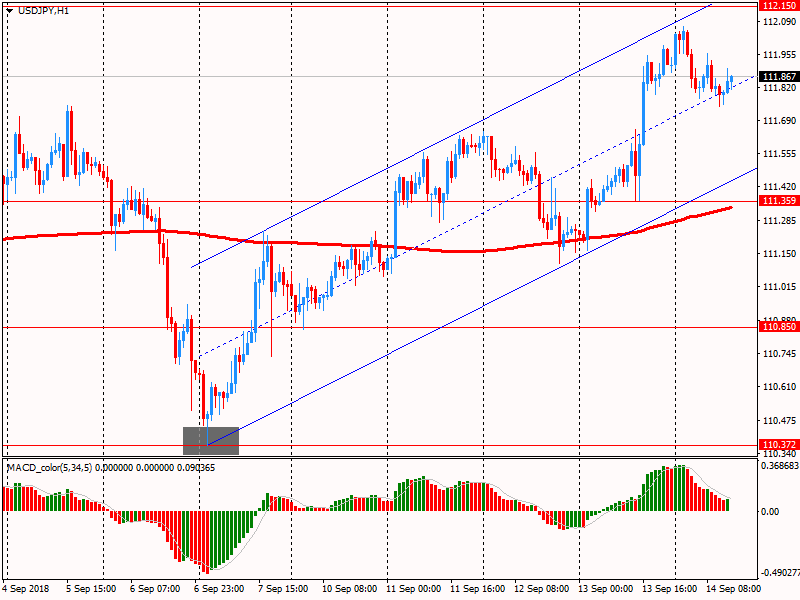Open the USDJPY,H1 chart dropdown arrow
This screenshot has width=800, height=600.
pyautogui.click(x=10, y=11)
